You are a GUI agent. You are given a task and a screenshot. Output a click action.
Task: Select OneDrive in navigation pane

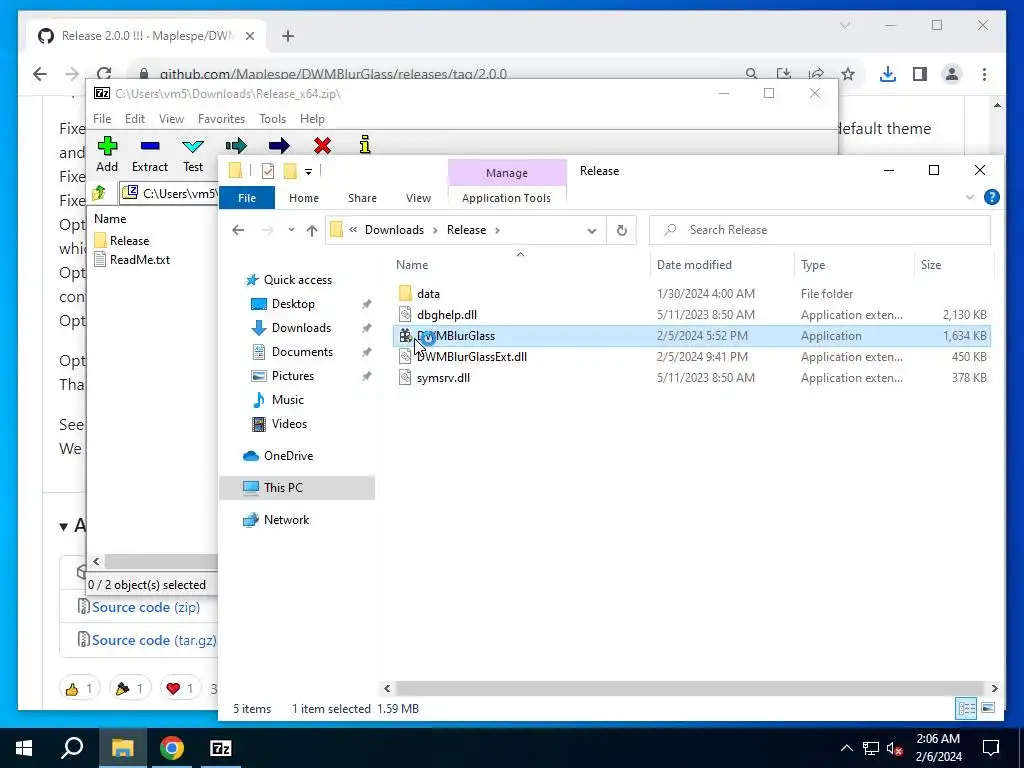287,456
